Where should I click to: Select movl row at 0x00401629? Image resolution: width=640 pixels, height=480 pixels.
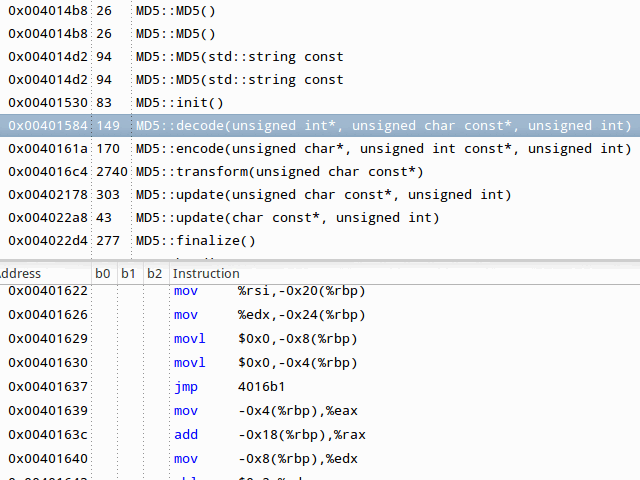[320, 339]
